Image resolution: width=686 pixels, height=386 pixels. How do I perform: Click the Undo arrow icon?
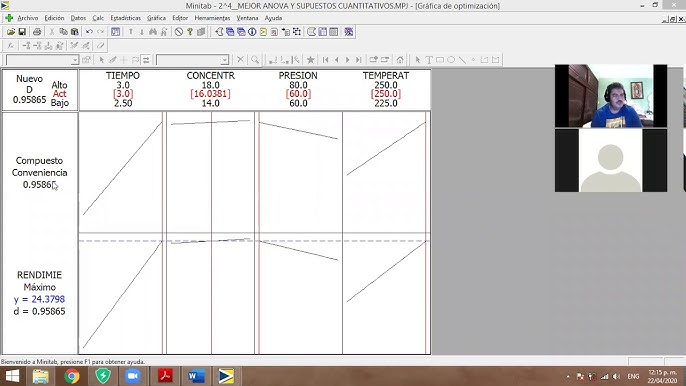point(89,32)
